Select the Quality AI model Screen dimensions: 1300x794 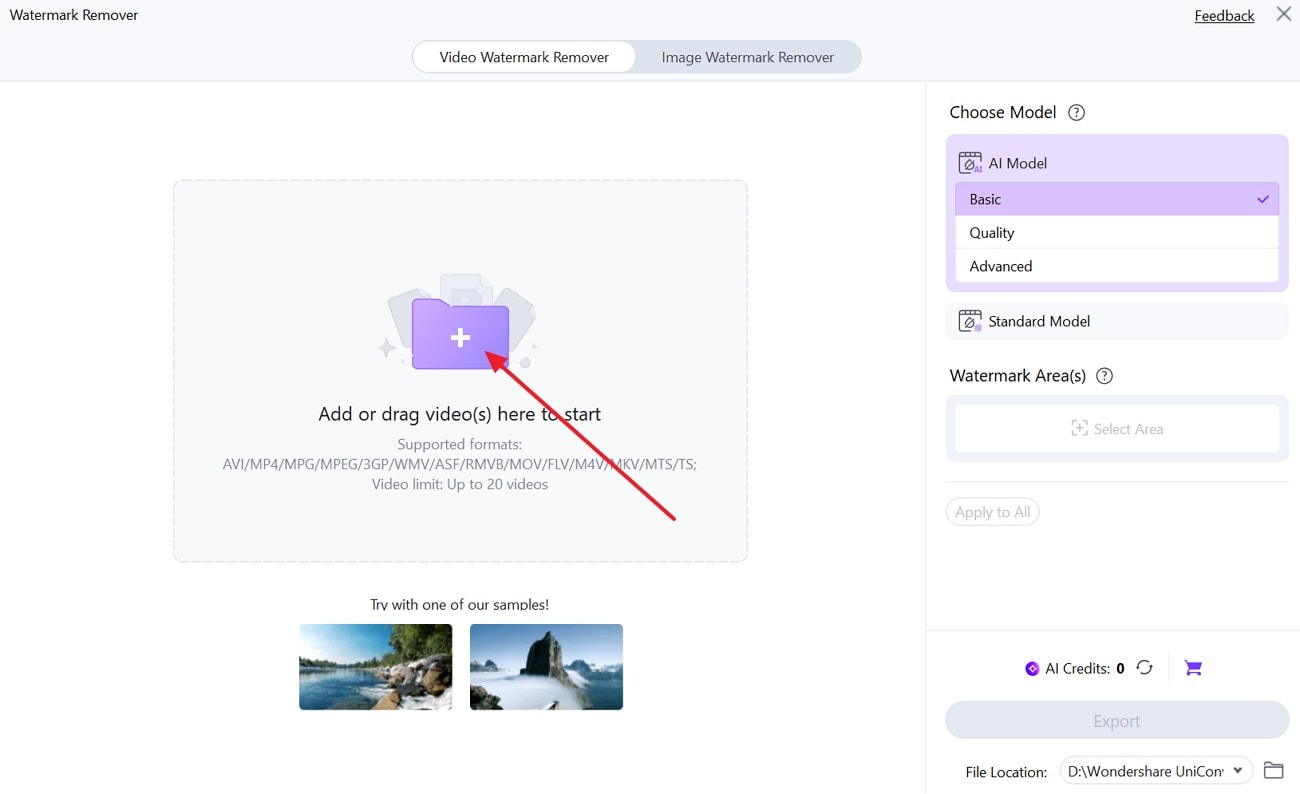click(1117, 232)
